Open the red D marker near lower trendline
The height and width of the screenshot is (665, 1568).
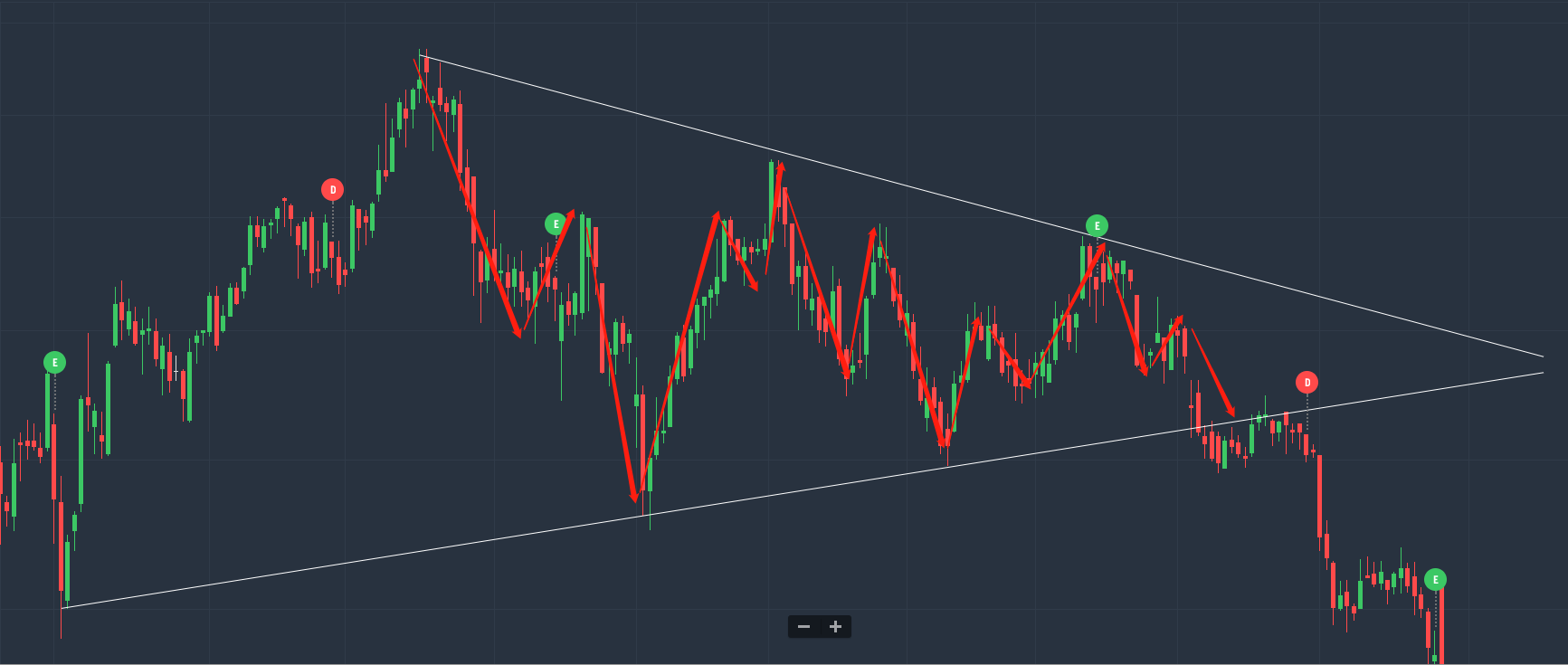(x=1307, y=383)
